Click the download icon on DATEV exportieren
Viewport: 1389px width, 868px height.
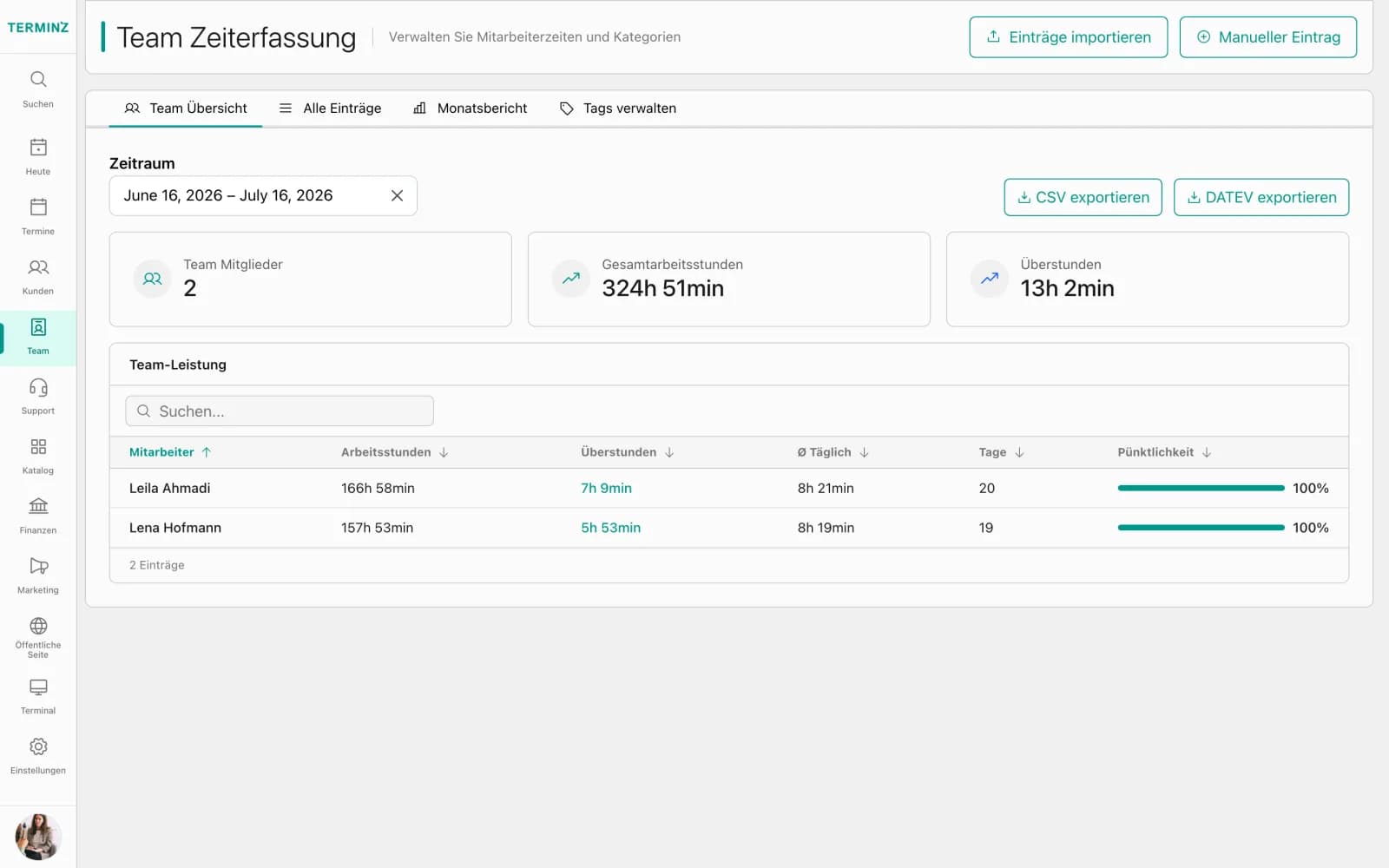point(1194,197)
